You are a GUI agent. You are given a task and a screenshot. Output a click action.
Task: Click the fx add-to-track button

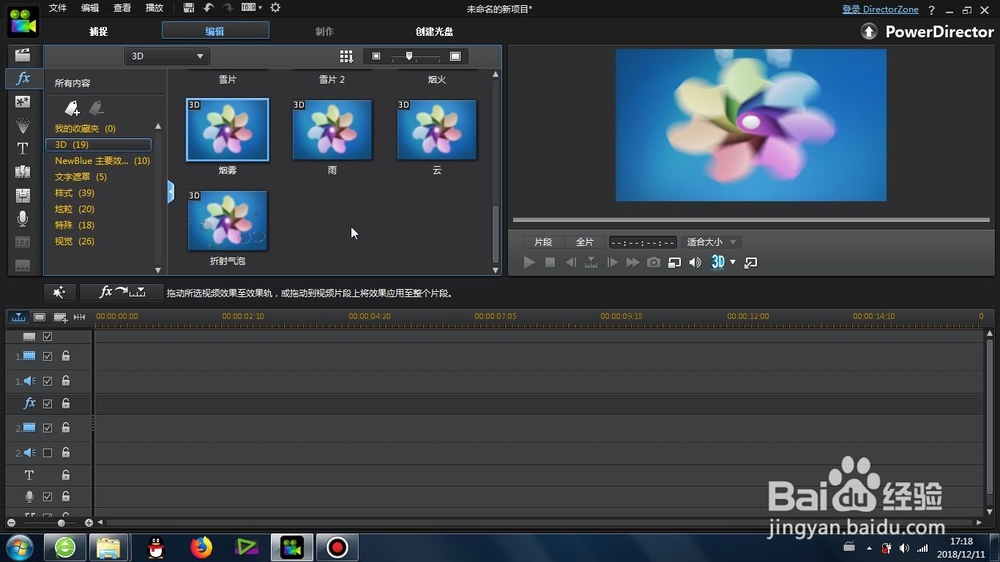(x=122, y=292)
